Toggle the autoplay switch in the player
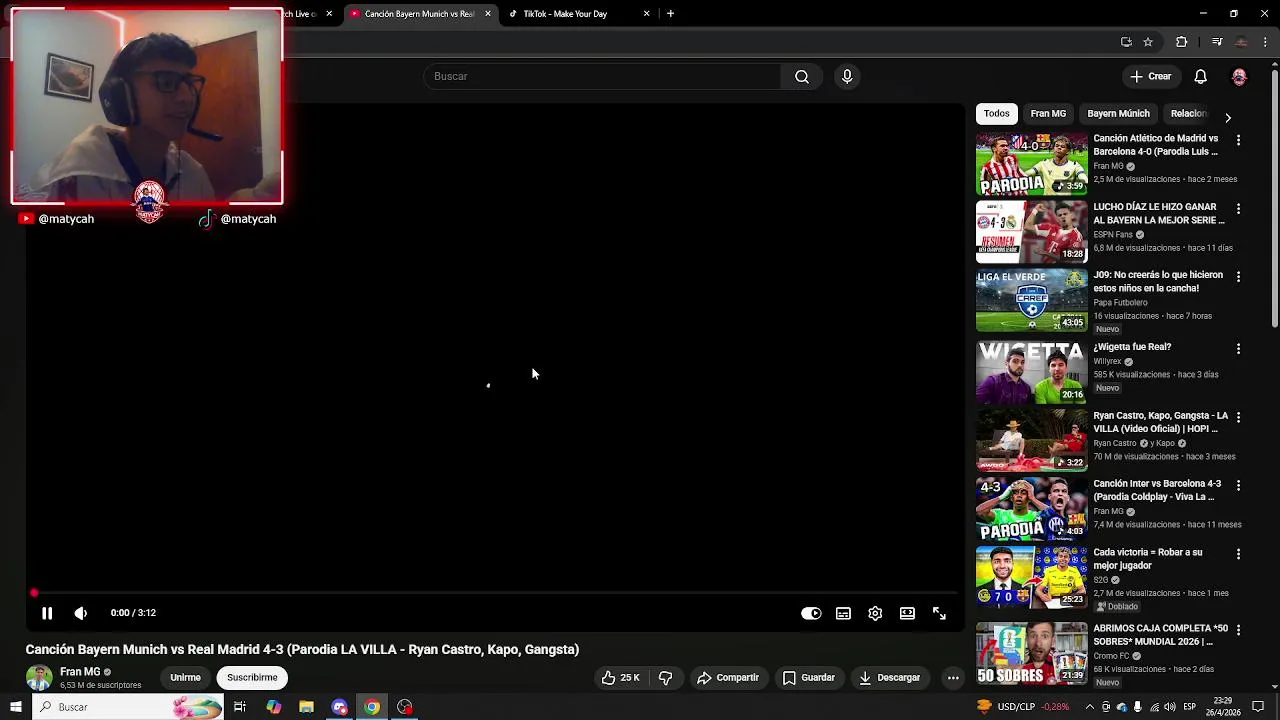The width and height of the screenshot is (1280, 720). [811, 613]
